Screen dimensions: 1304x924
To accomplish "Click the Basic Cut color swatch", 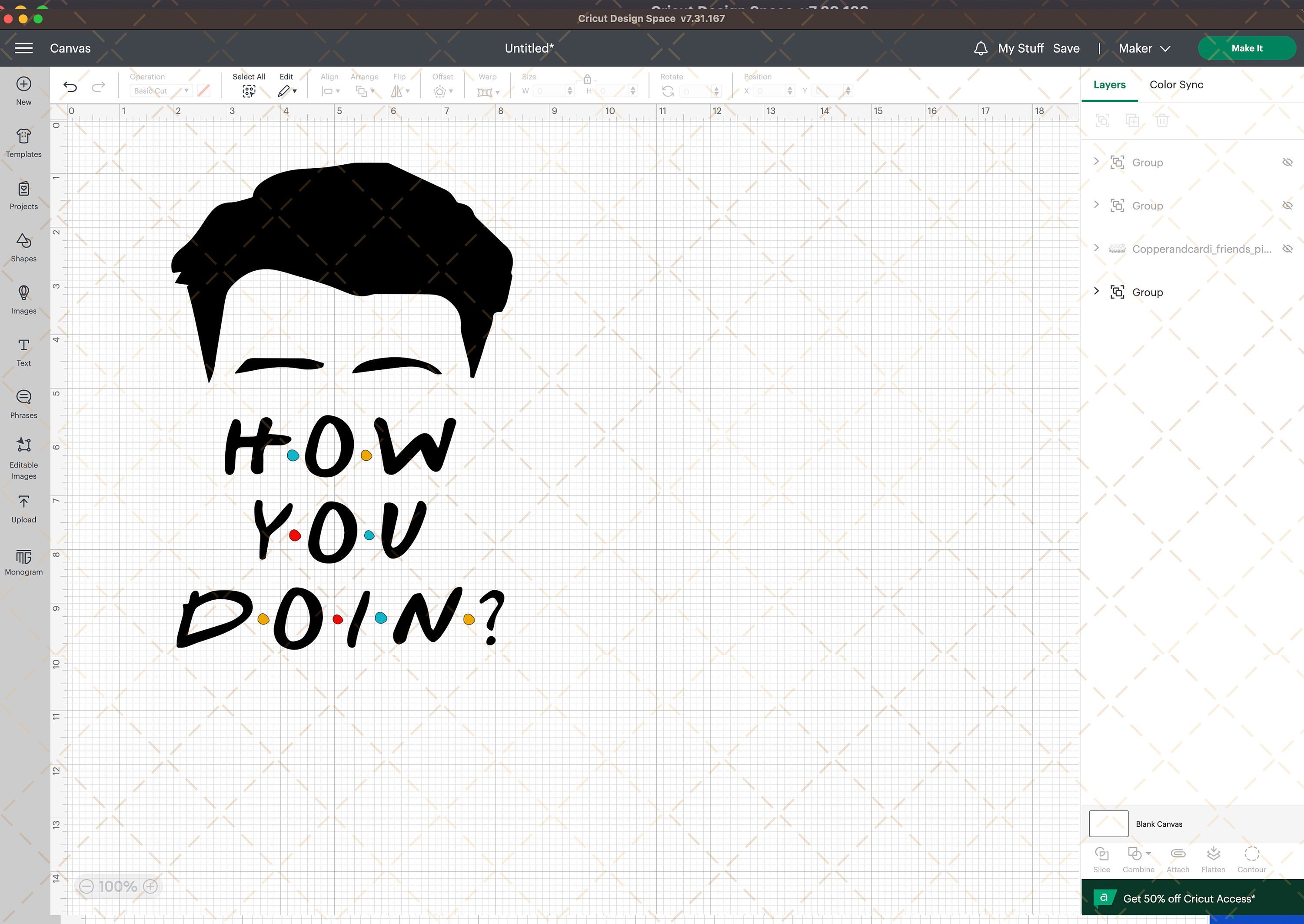I will [x=204, y=90].
